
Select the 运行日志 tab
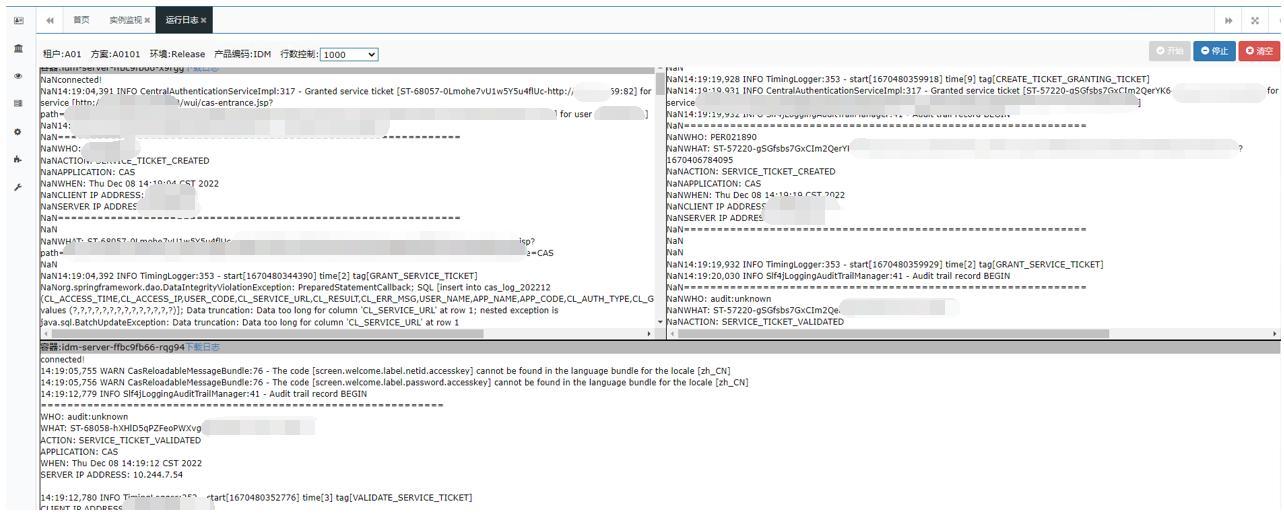pyautogui.click(x=185, y=20)
